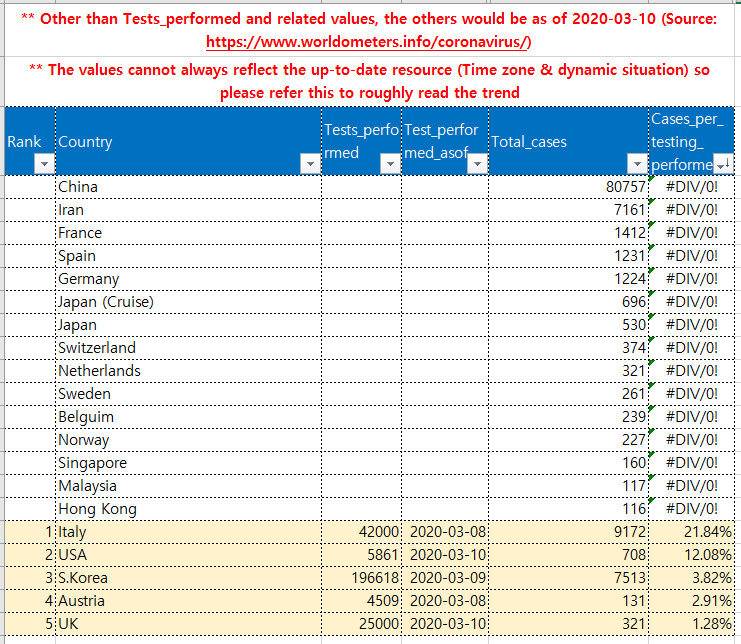Open the worldometers.info coronavirus hyperlink

[369, 42]
